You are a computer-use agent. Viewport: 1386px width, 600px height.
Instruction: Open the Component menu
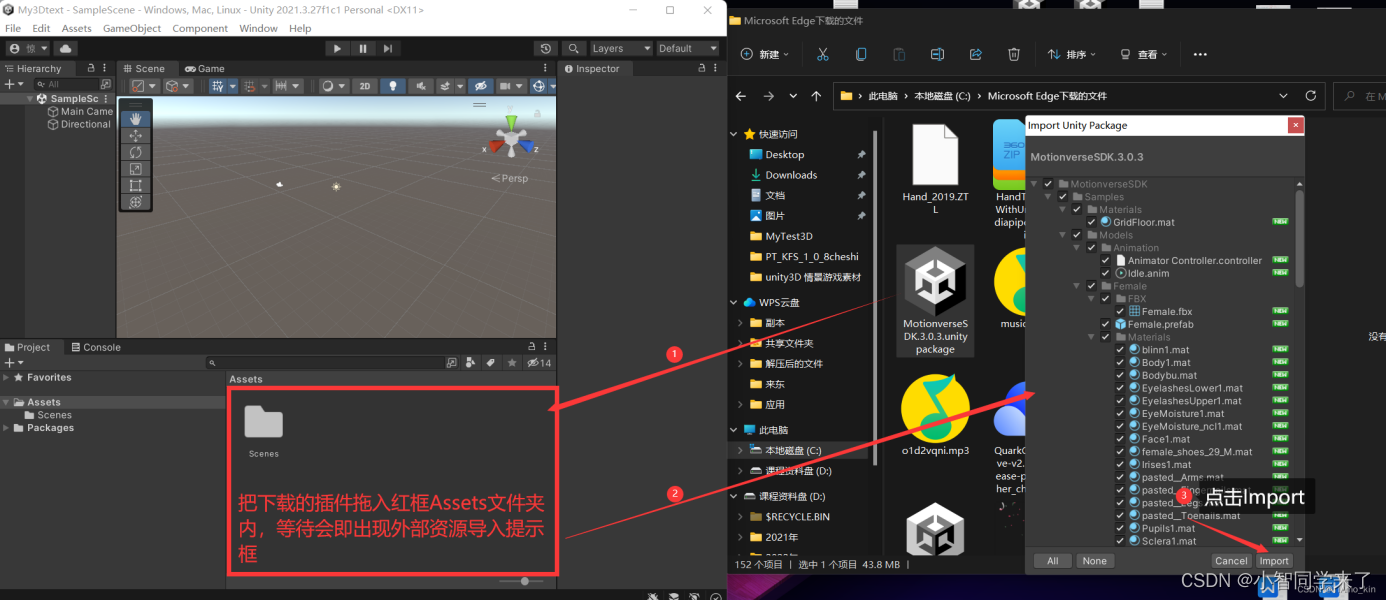tap(200, 28)
